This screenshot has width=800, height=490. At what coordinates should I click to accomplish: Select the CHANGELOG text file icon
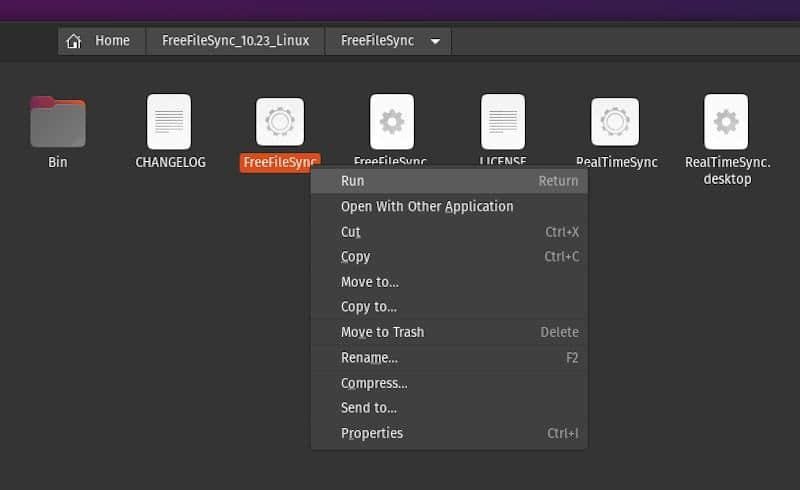pos(169,122)
